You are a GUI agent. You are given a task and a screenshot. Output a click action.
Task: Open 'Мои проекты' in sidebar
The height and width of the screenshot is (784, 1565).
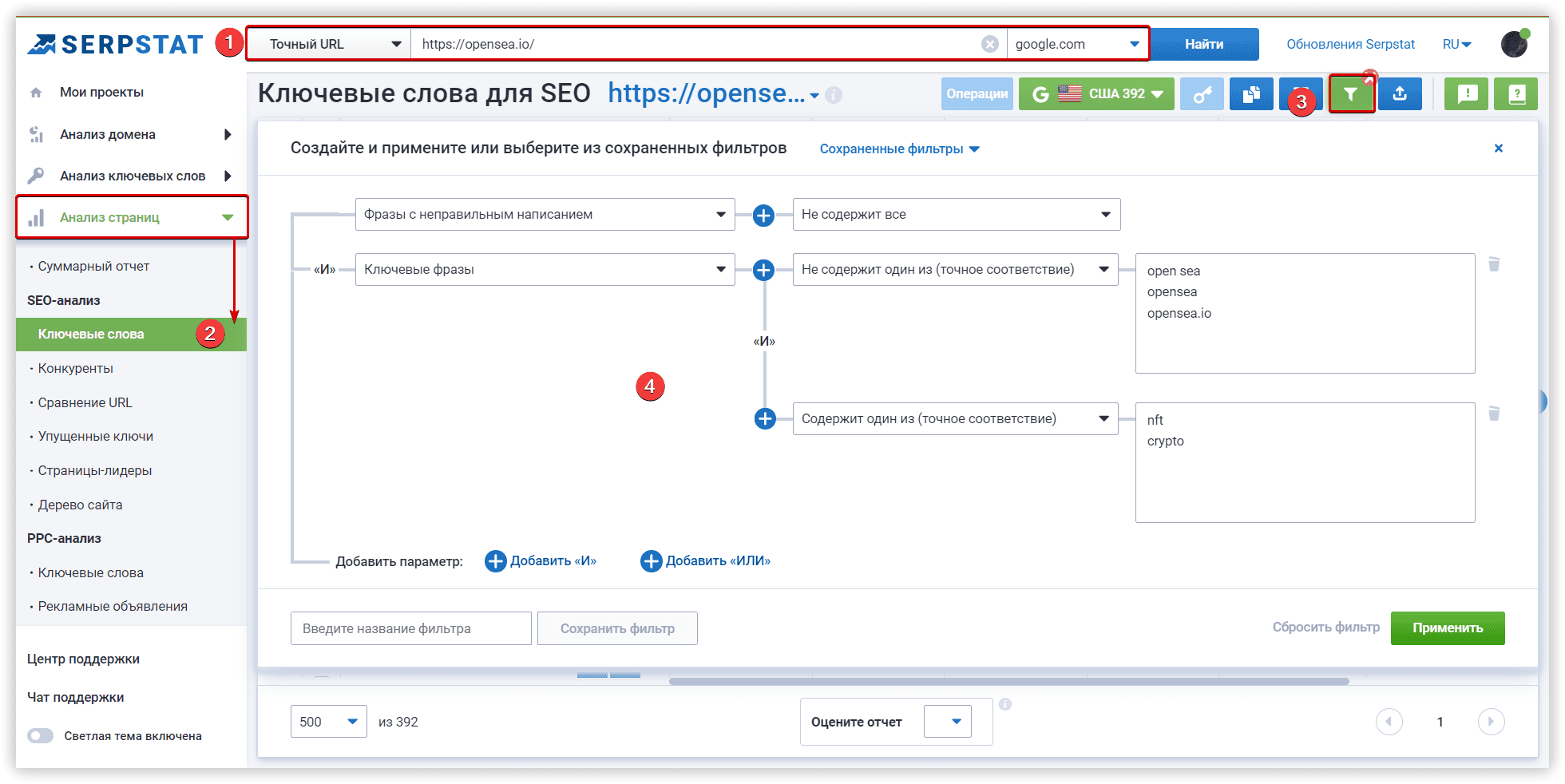coord(101,93)
